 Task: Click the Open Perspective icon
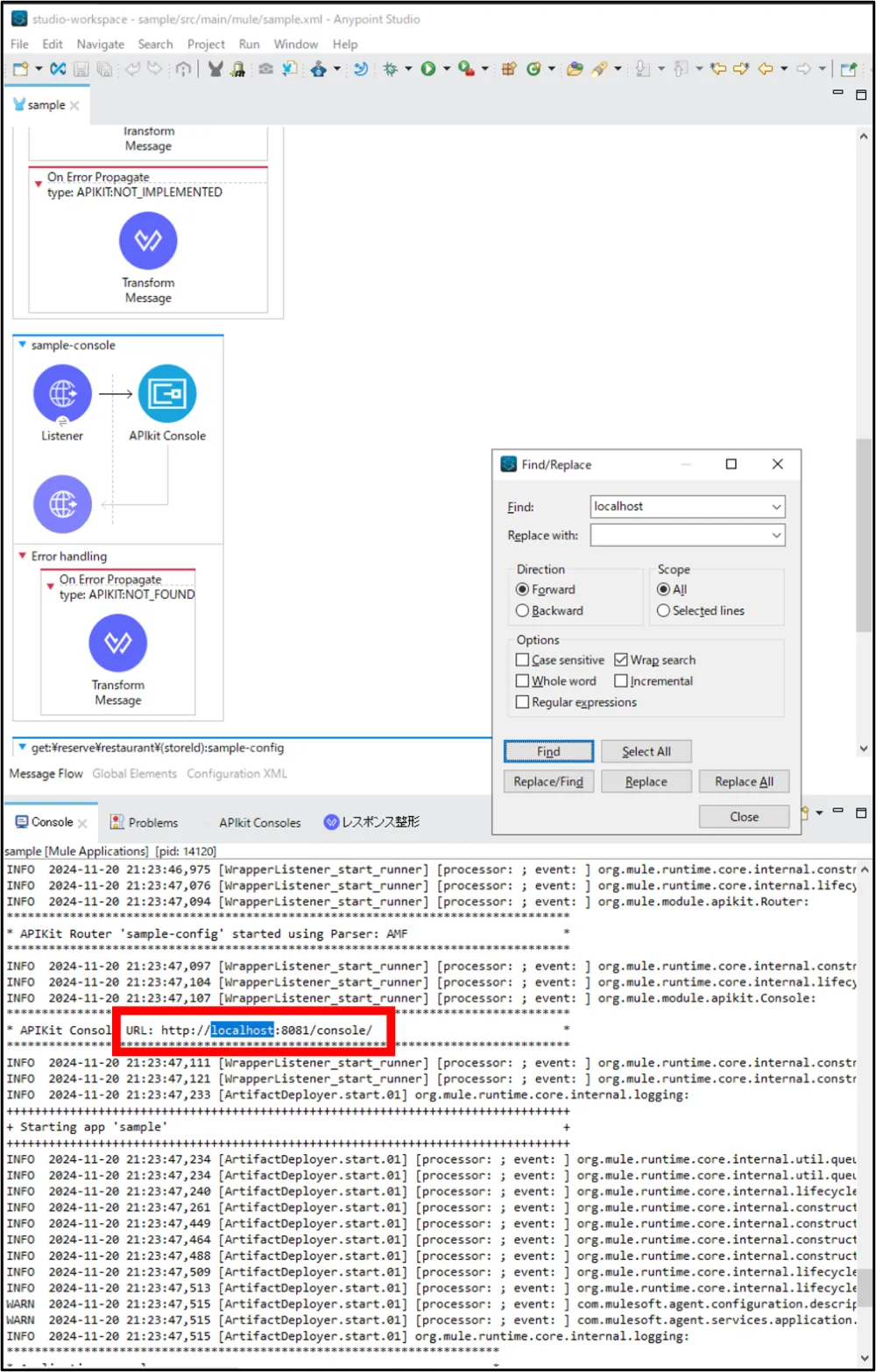(847, 68)
